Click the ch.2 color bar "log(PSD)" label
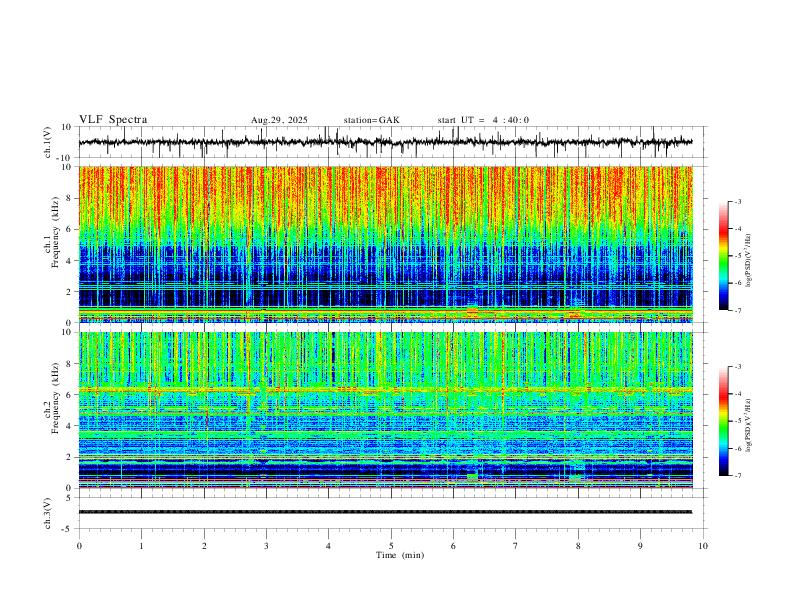Screen dimensions: 792x612 pos(748,426)
